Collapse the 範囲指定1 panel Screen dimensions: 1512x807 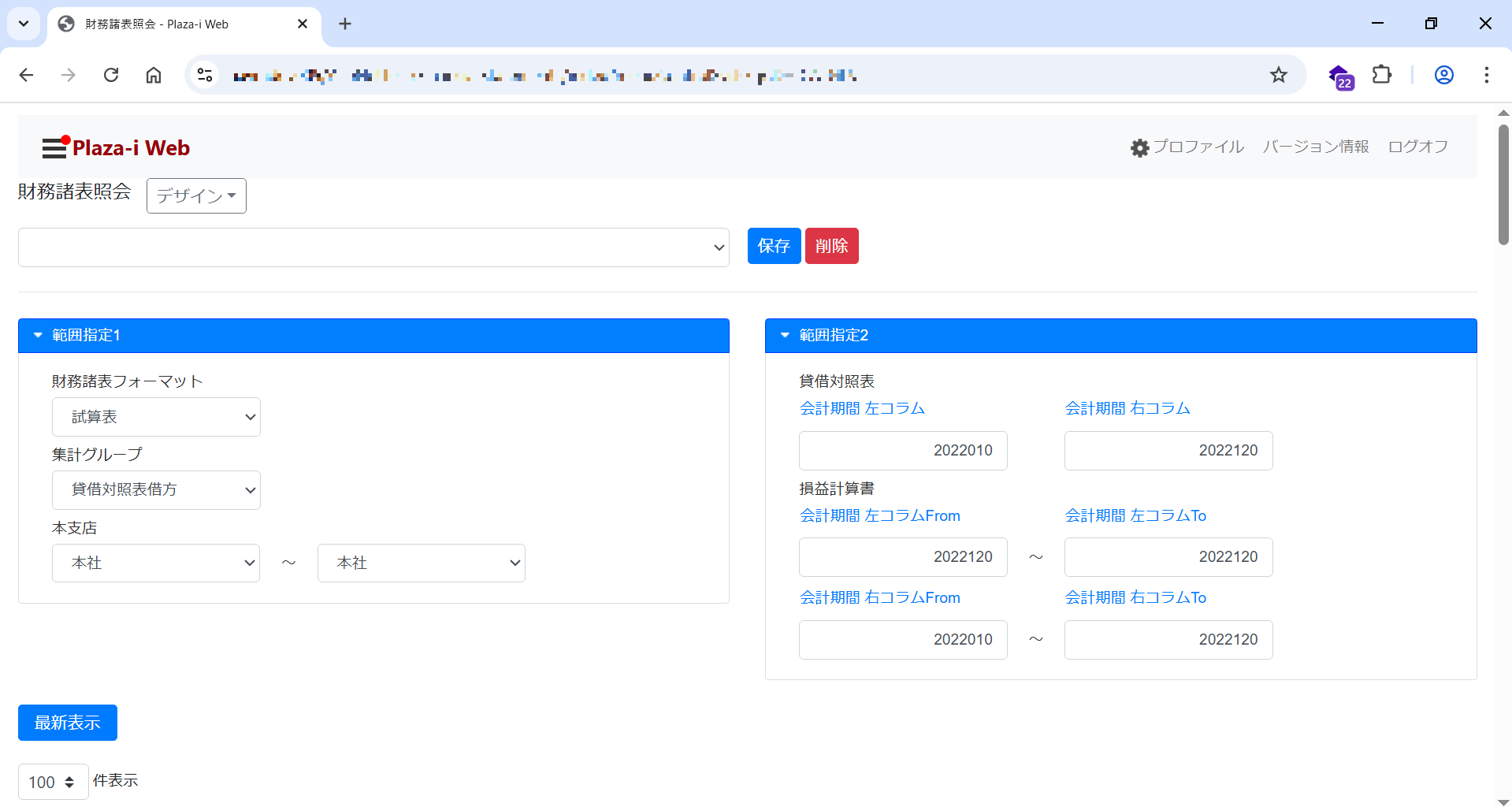38,336
